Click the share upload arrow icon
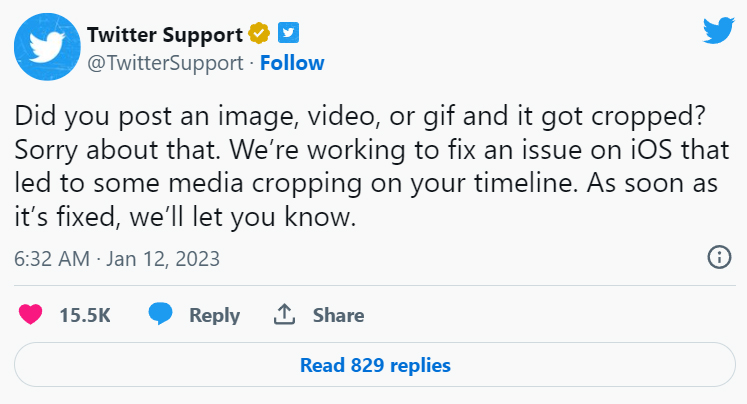 (x=284, y=315)
